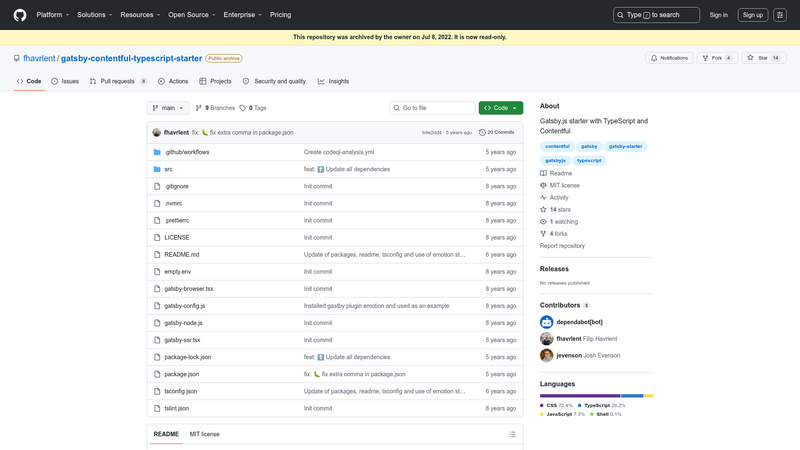Switch to the Pull requests tab
The image size is (800, 450).
[x=118, y=82]
